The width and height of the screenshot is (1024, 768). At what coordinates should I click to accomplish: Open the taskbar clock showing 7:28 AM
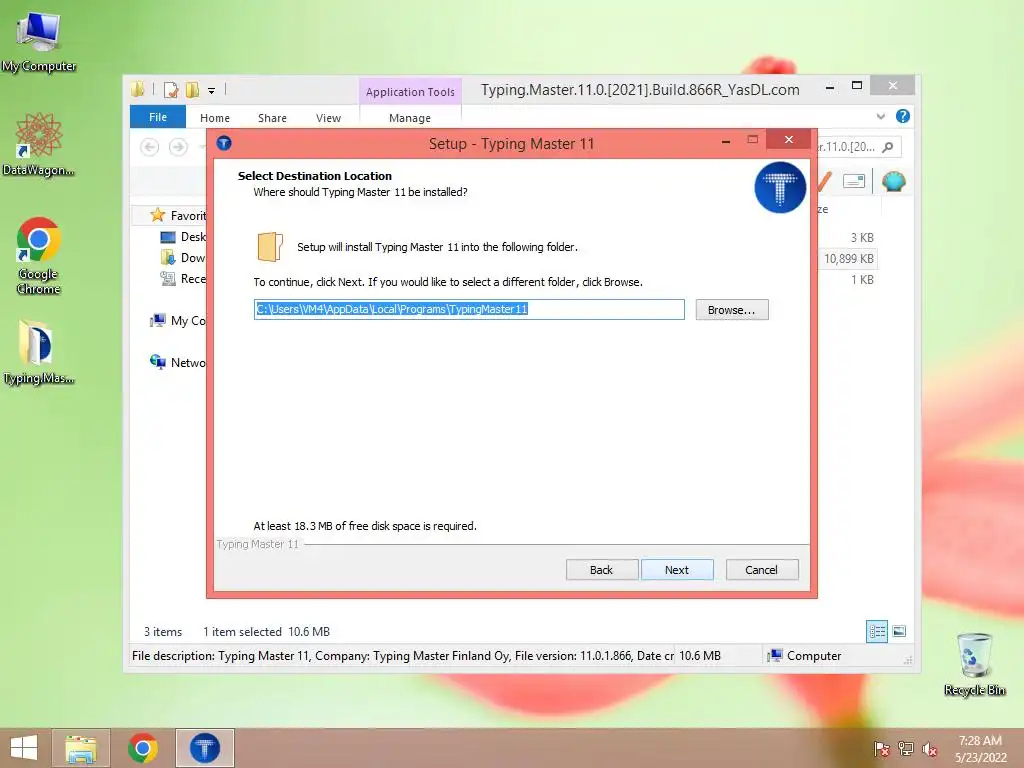pos(980,749)
